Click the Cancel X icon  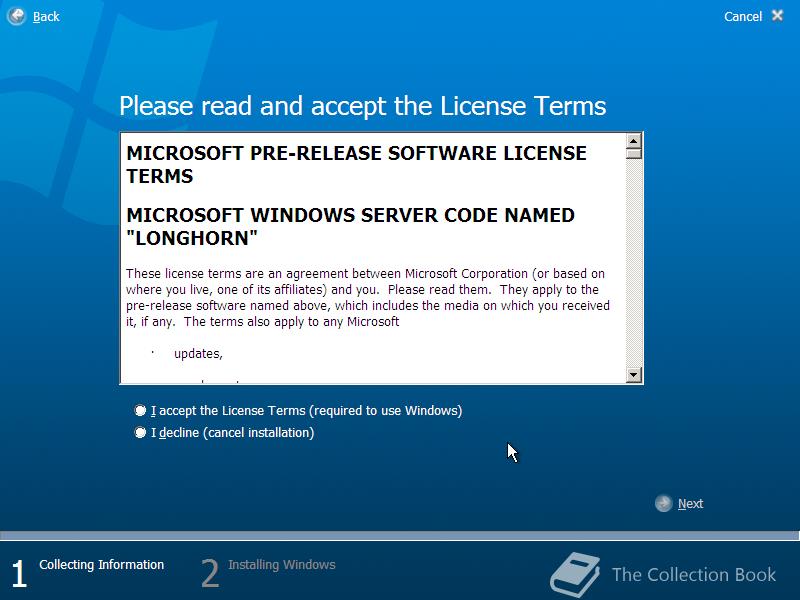tap(778, 16)
